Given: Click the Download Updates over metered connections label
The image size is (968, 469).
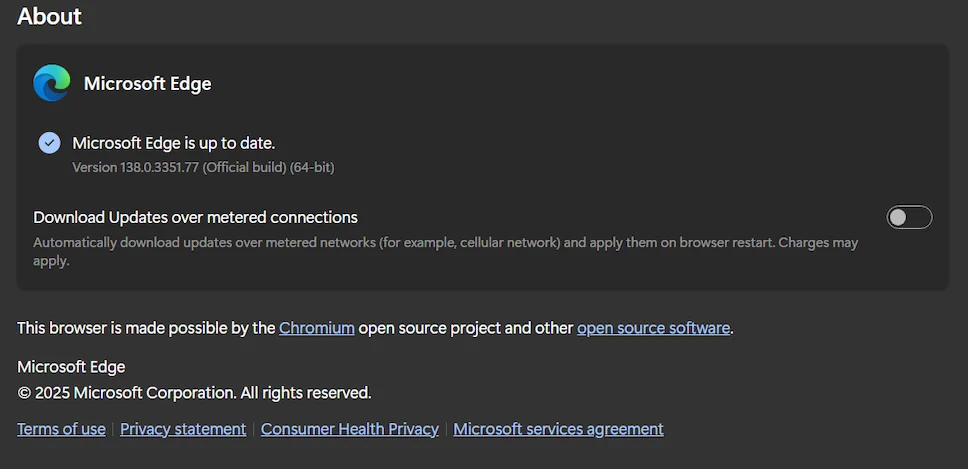Looking at the screenshot, I should pyautogui.click(x=195, y=217).
